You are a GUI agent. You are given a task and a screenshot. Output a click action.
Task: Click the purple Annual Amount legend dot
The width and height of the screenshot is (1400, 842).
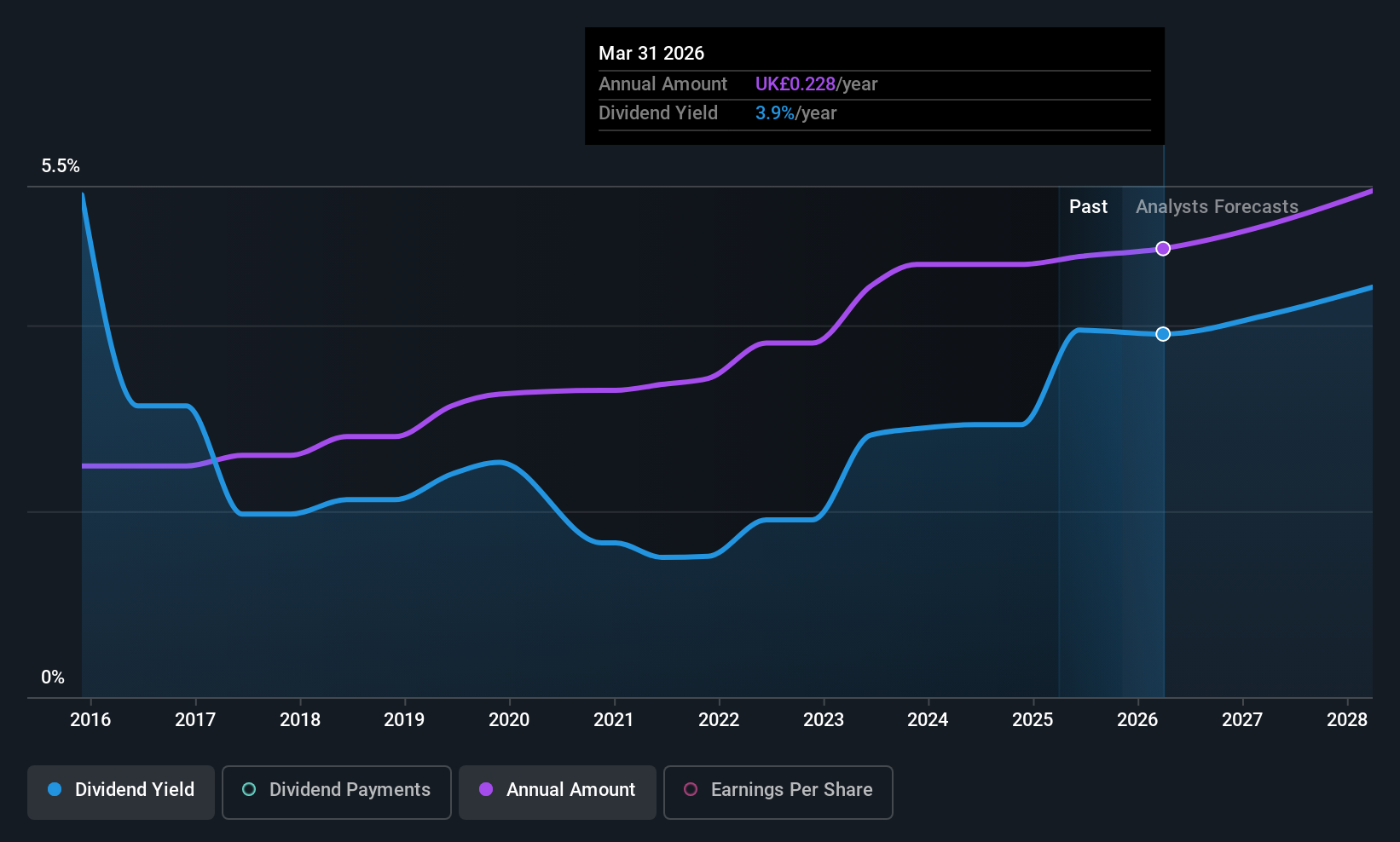tap(486, 789)
